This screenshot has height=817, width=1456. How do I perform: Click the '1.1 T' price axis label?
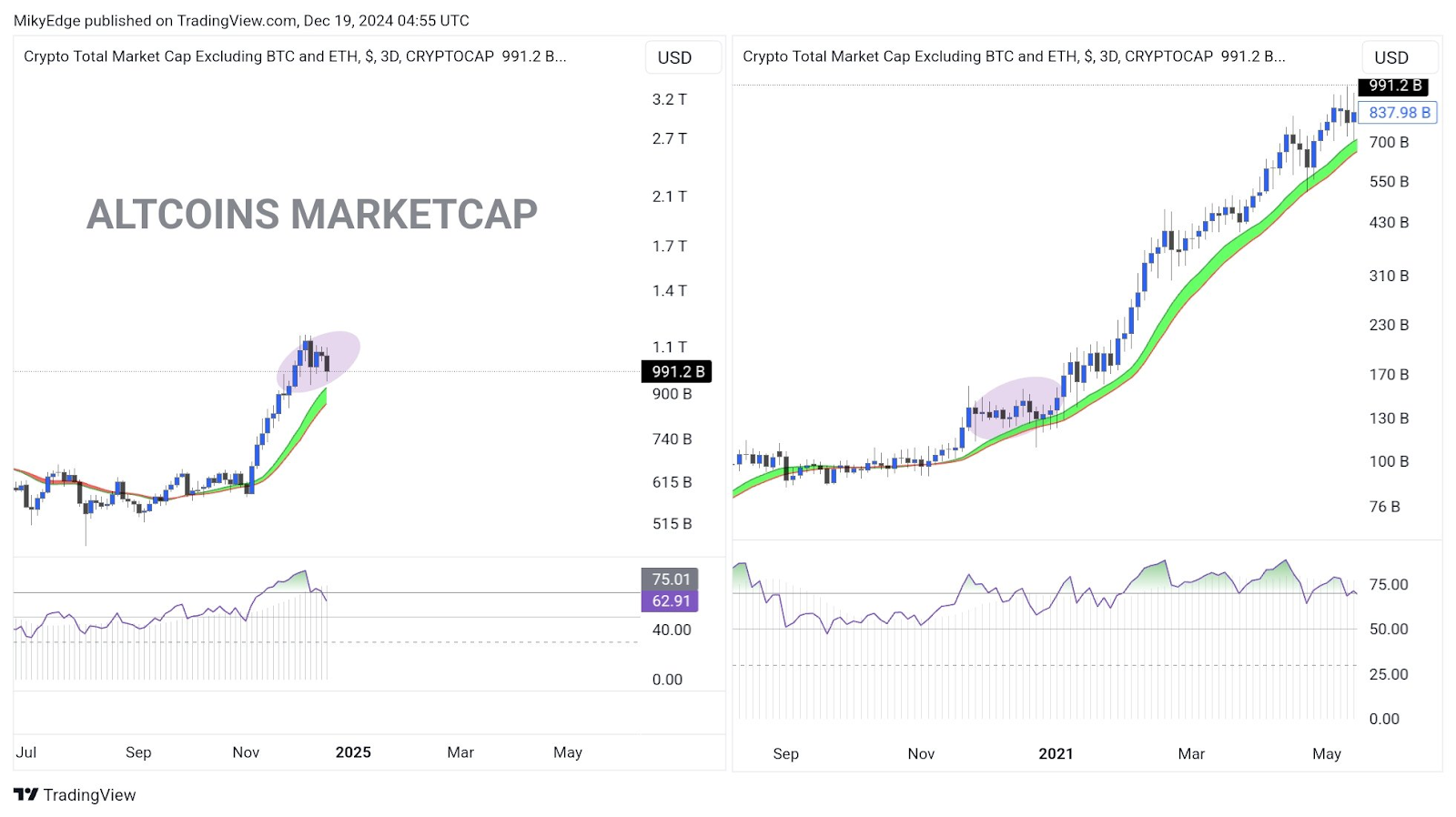point(670,348)
